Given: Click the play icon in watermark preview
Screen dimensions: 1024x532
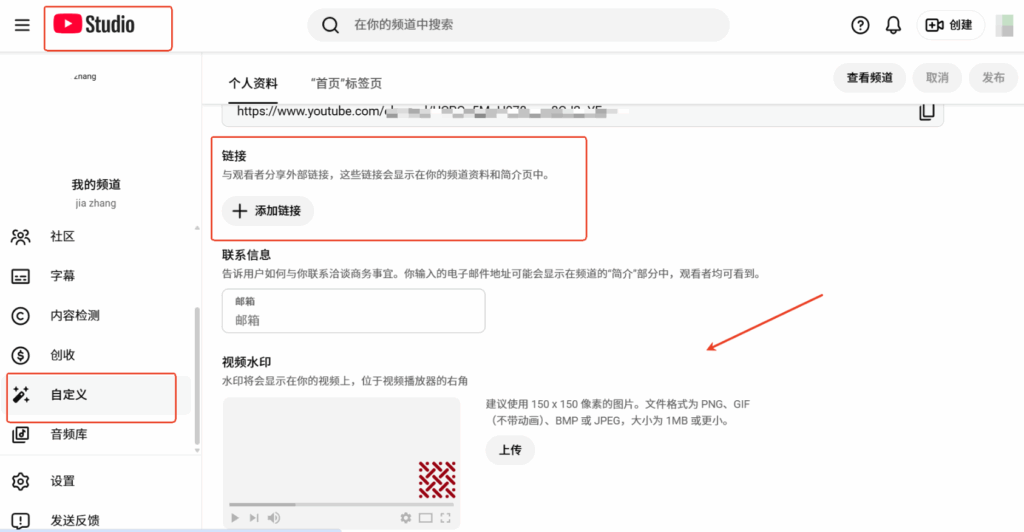Looking at the screenshot, I should [235, 517].
